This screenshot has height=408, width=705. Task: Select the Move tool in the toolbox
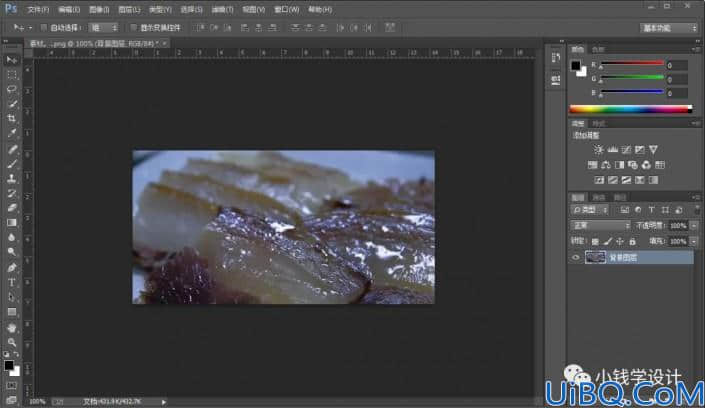[12, 60]
